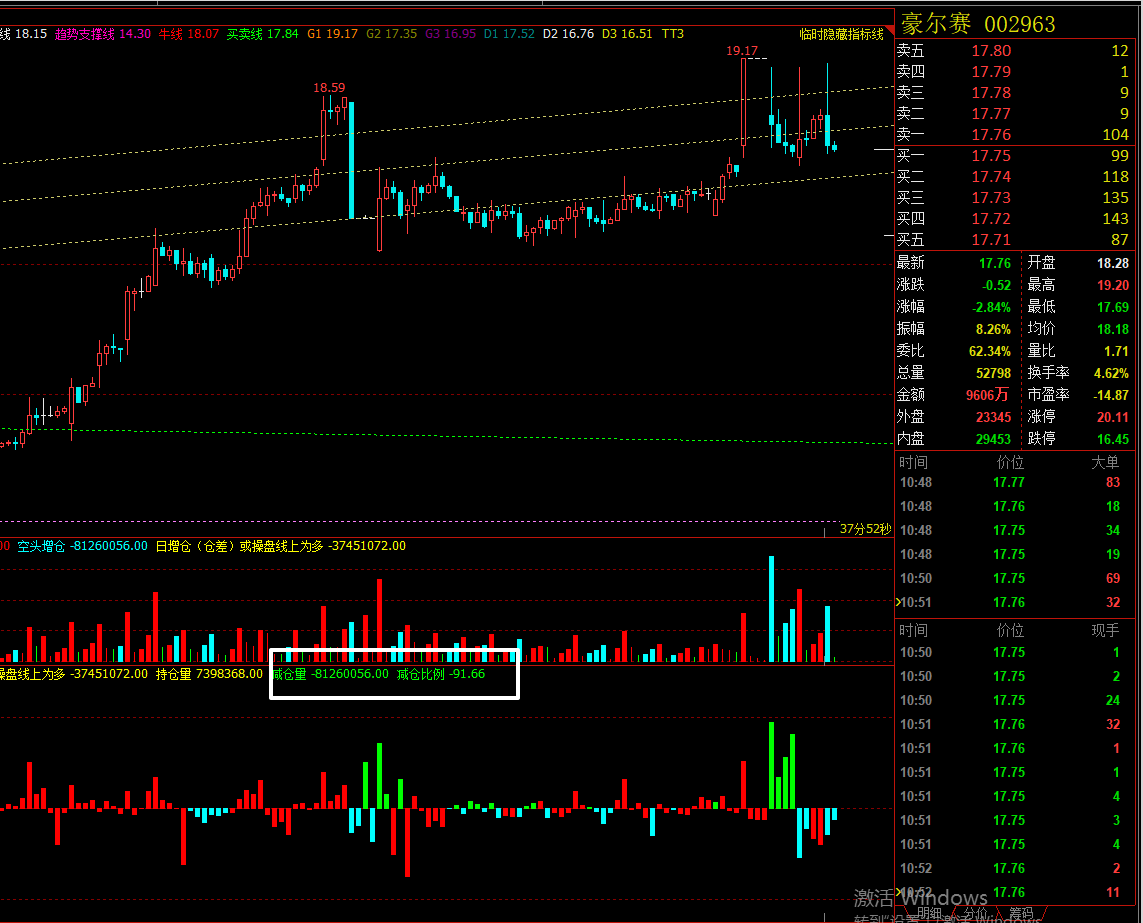Click the 换手率 value 4.62%

(x=1111, y=373)
